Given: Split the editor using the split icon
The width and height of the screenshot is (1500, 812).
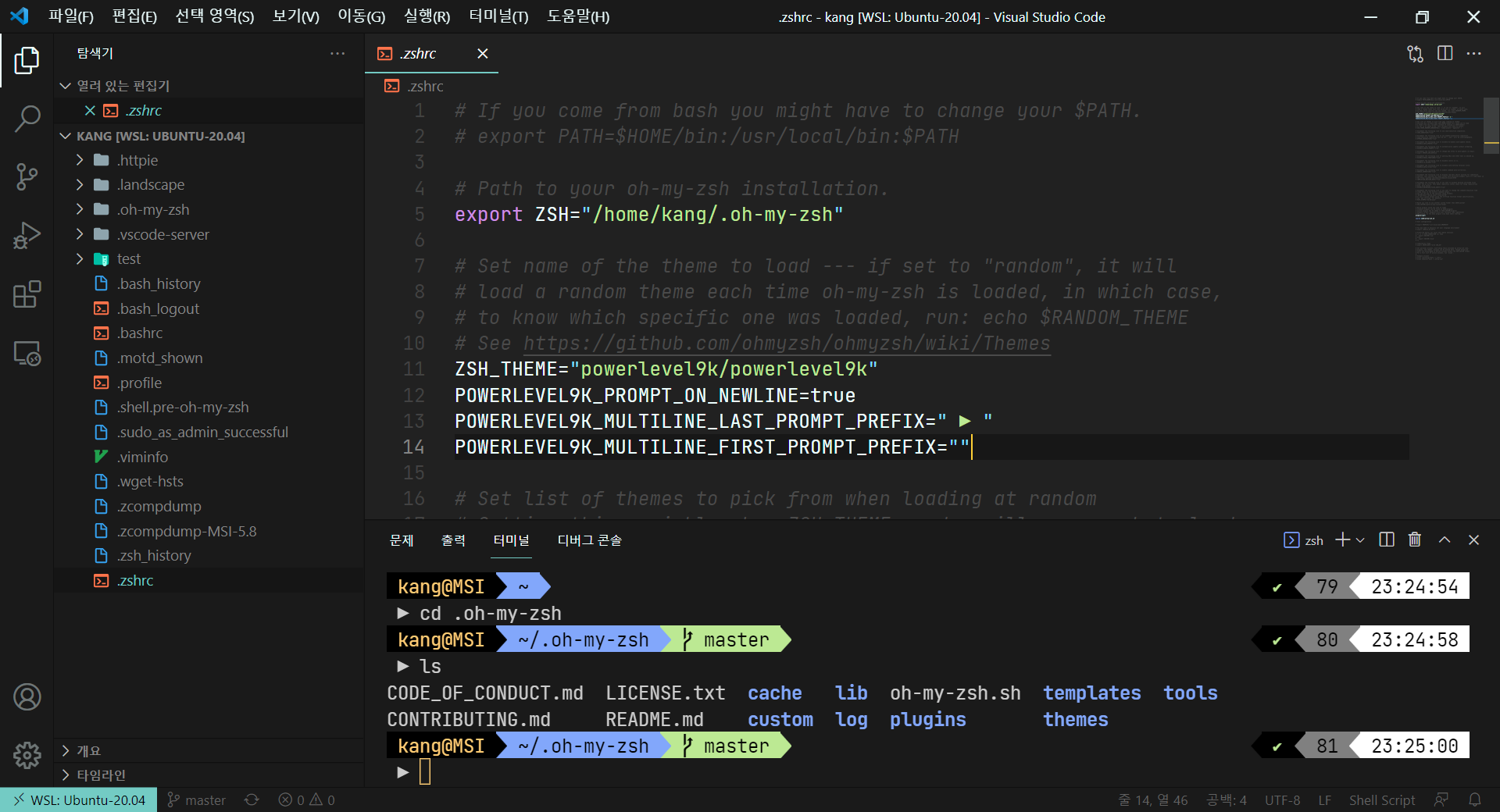Looking at the screenshot, I should point(1445,53).
